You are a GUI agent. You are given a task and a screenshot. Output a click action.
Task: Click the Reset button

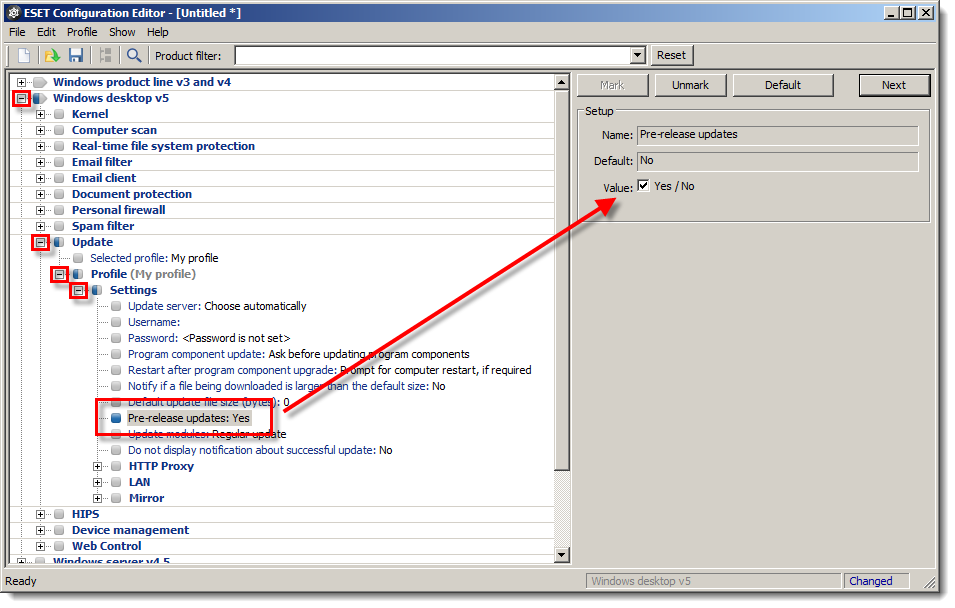(x=672, y=55)
